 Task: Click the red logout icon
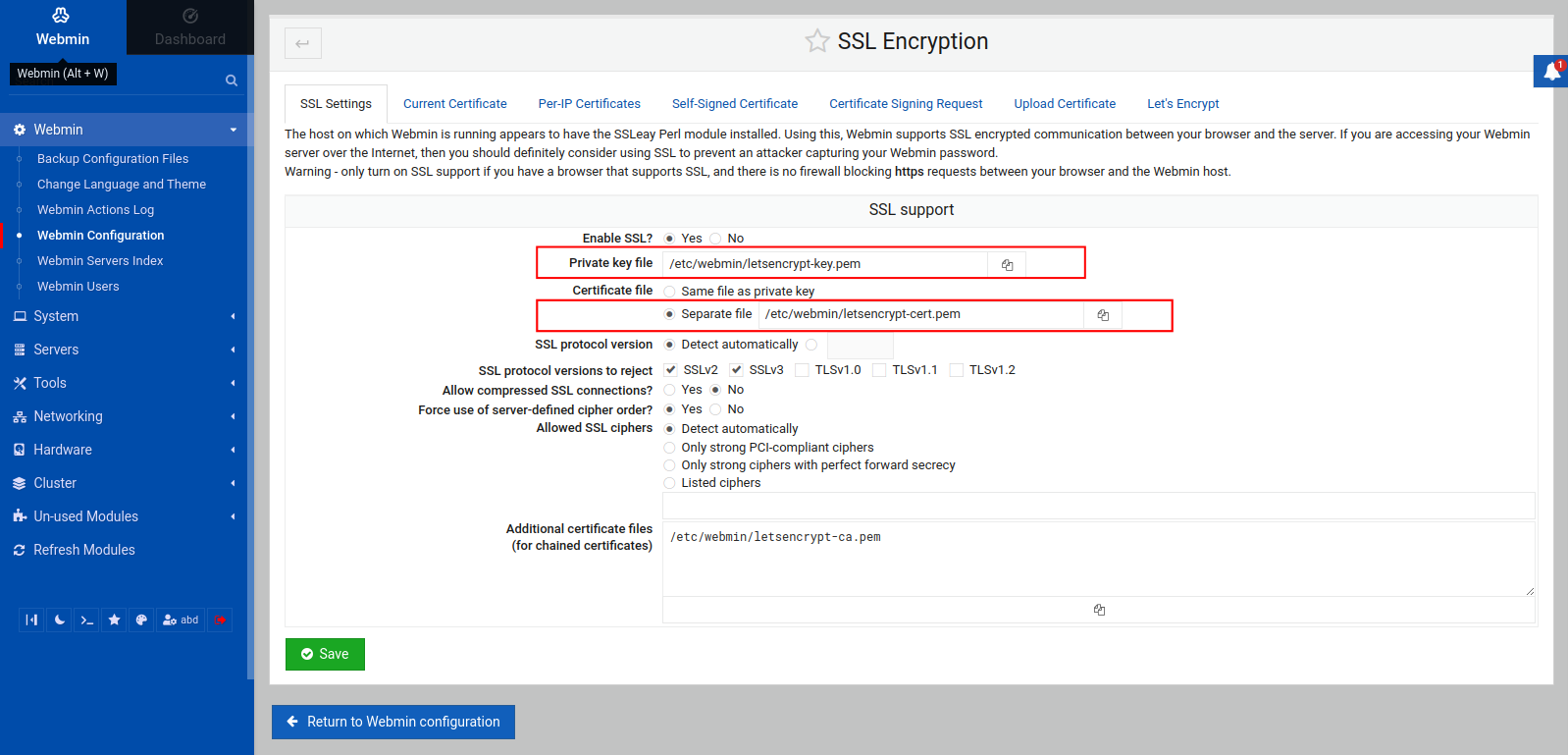(x=220, y=620)
